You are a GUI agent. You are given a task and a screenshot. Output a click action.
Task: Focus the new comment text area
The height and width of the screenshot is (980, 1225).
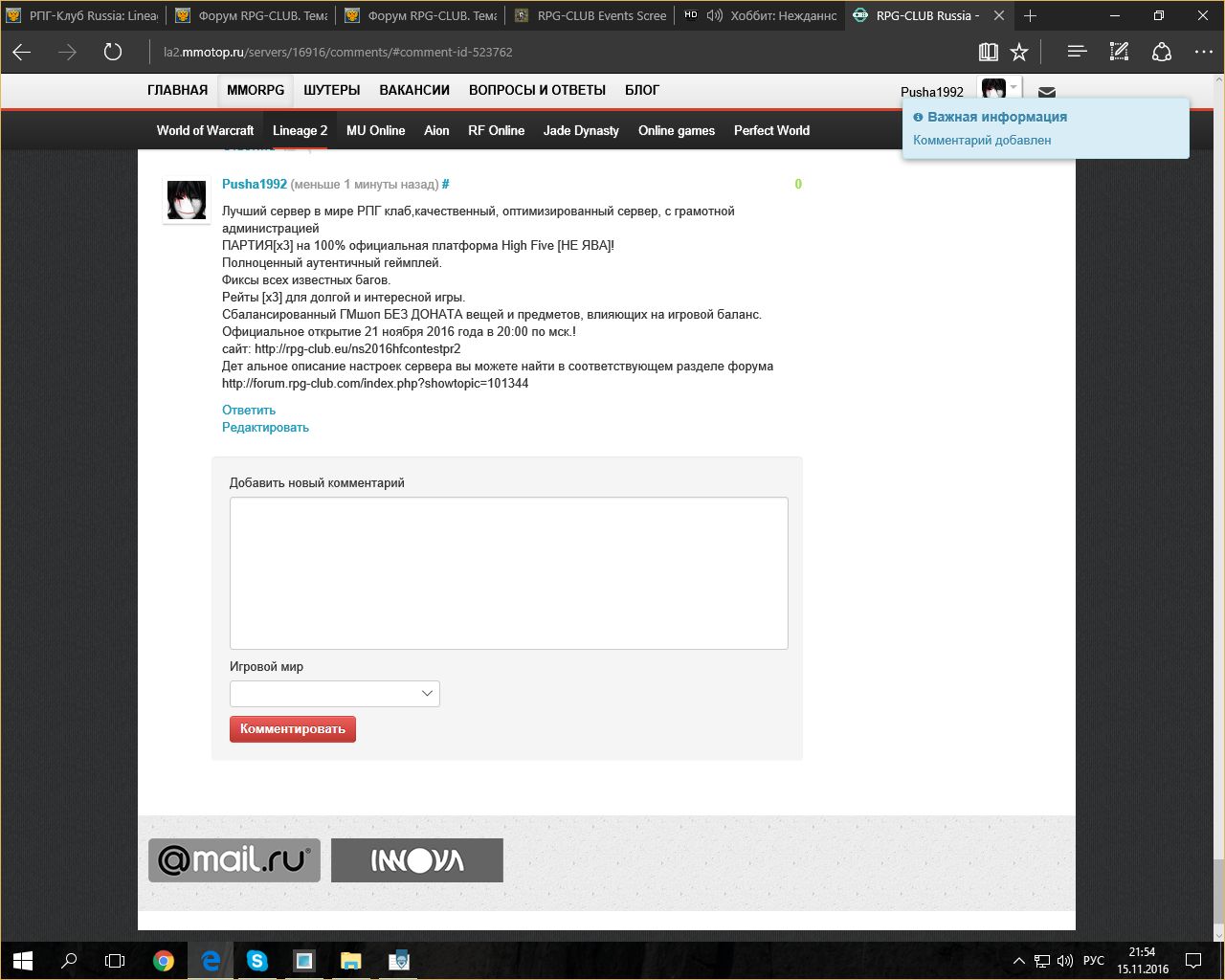(509, 573)
